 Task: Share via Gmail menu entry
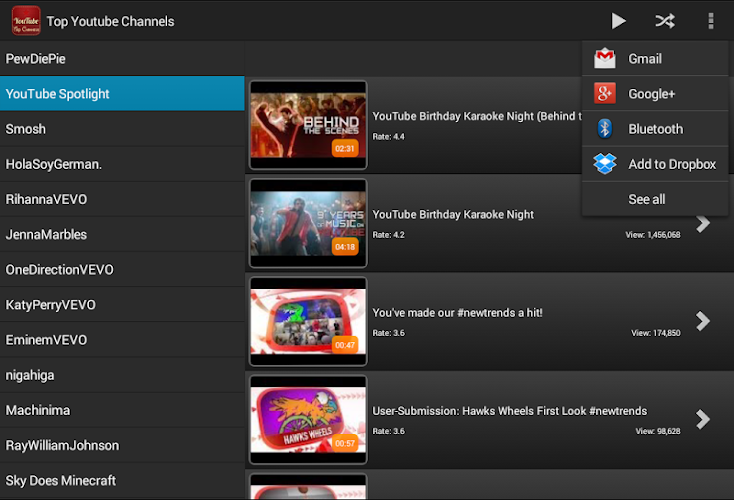click(x=655, y=59)
